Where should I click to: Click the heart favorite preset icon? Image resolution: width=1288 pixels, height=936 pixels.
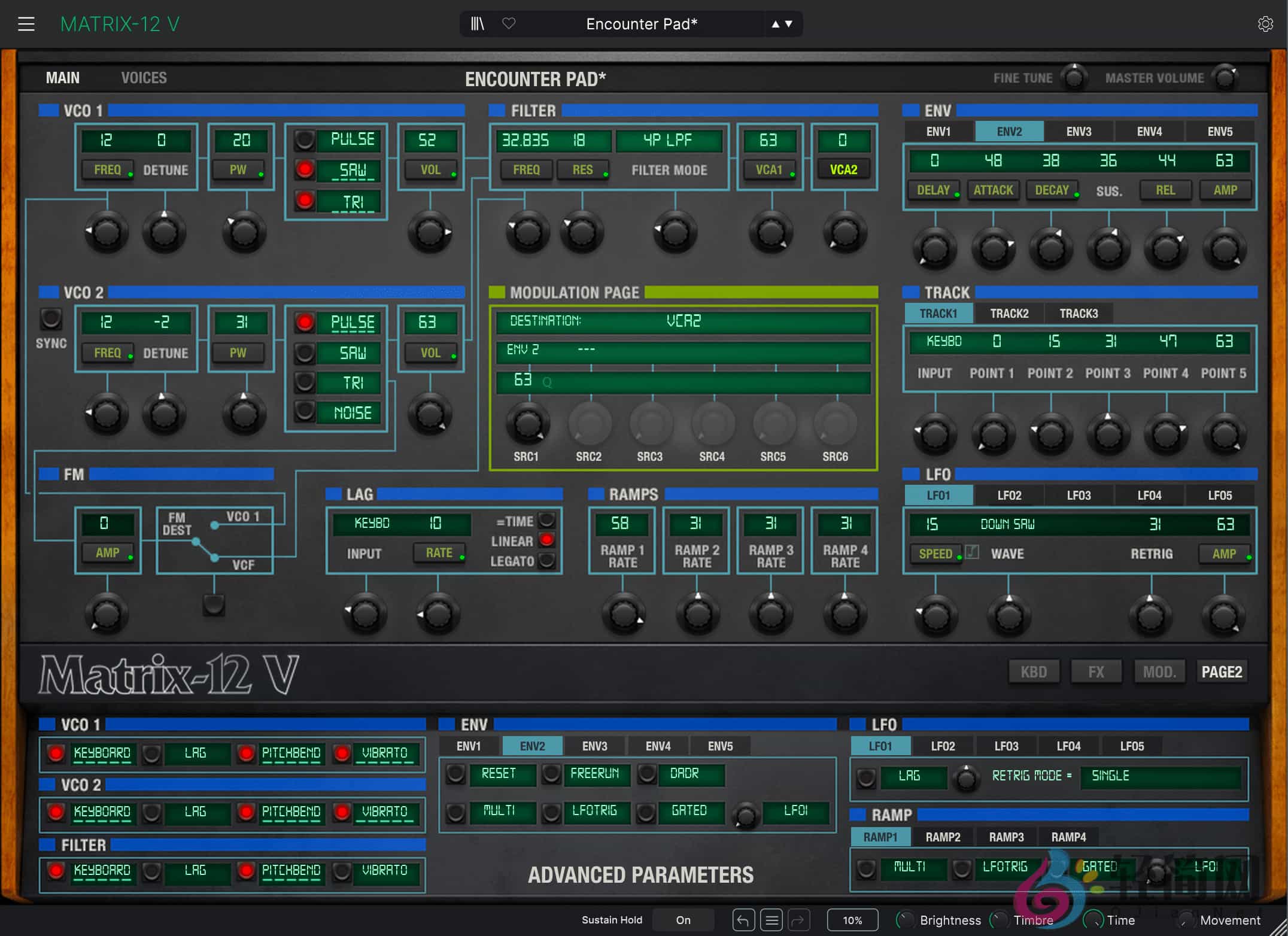pyautogui.click(x=509, y=24)
